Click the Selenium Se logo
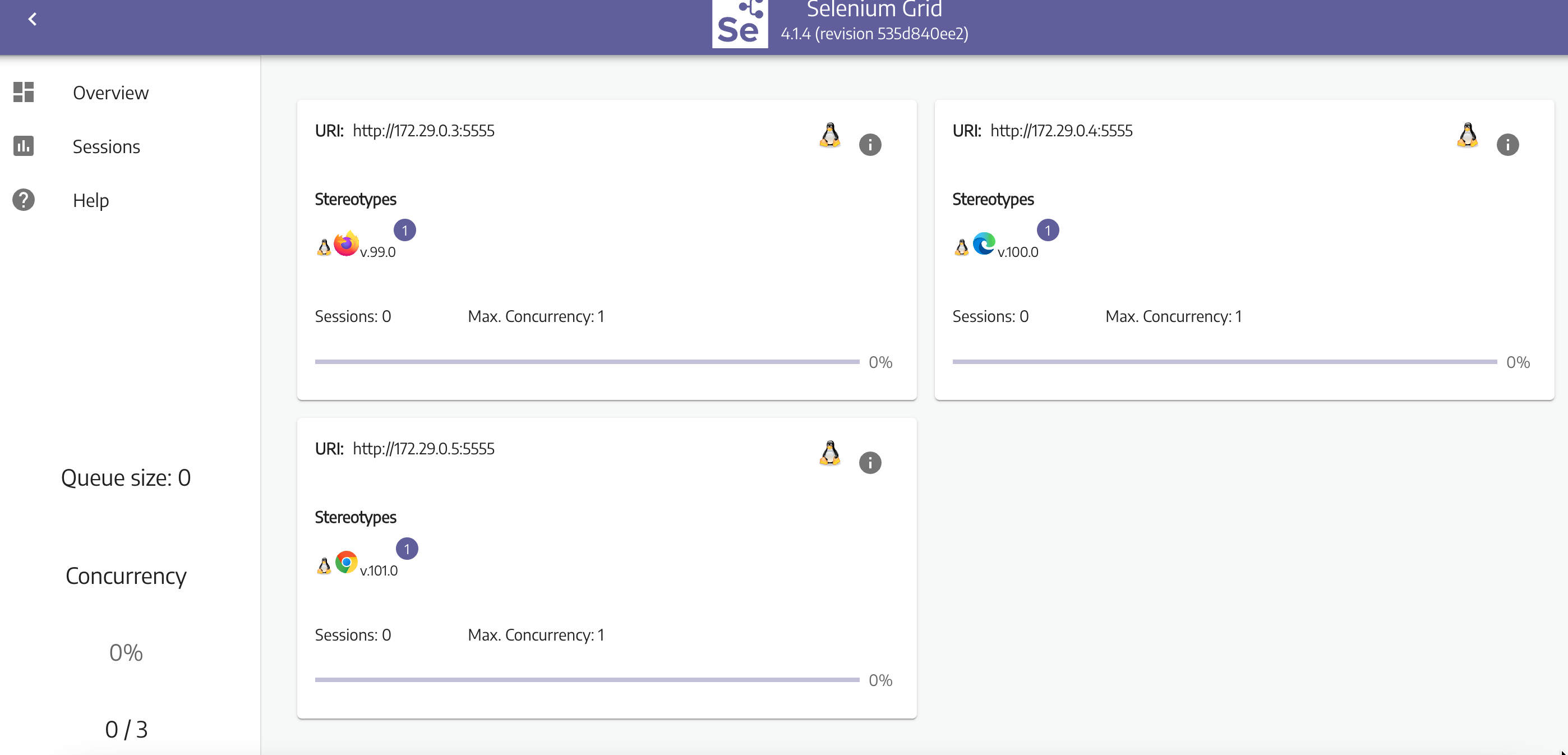This screenshot has height=755, width=1568. [740, 23]
